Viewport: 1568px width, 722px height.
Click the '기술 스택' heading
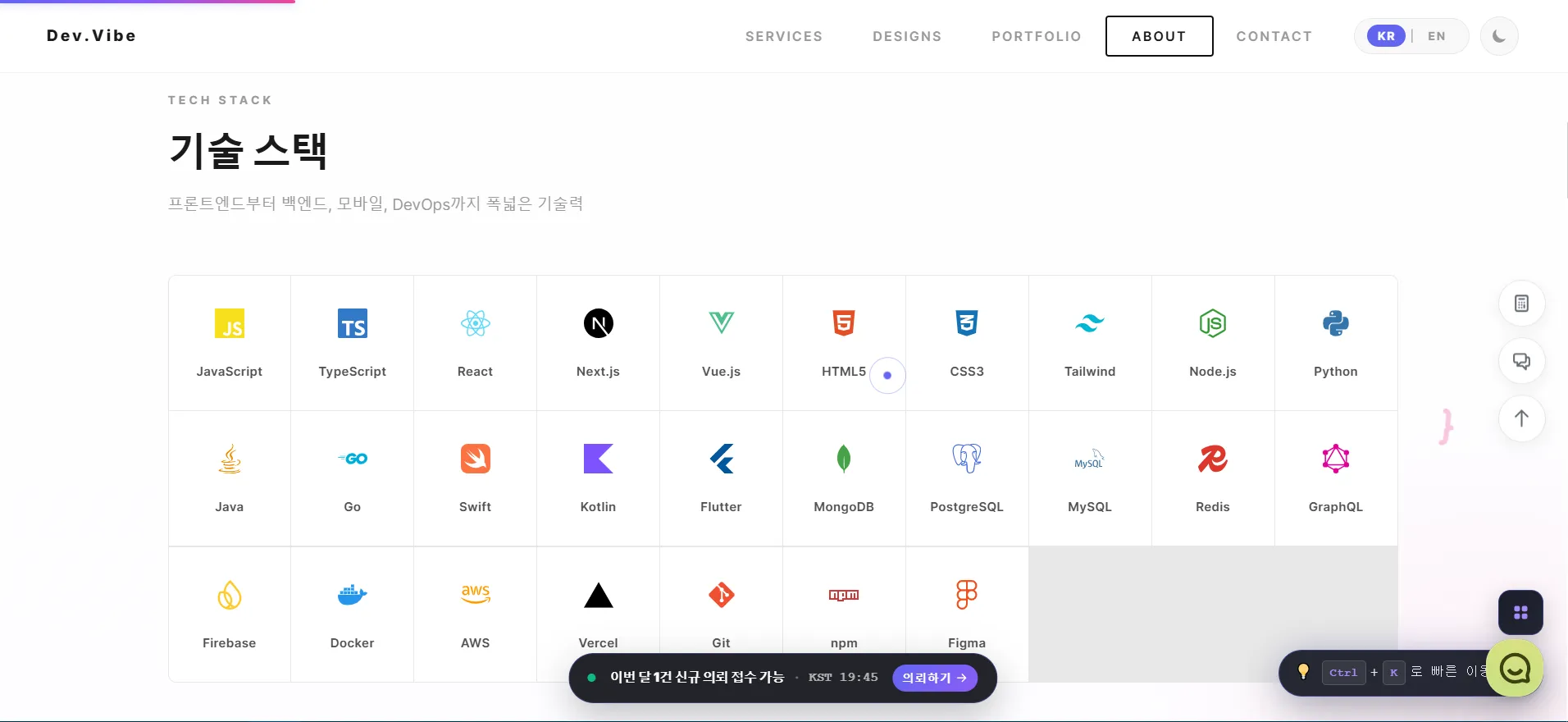tap(248, 151)
